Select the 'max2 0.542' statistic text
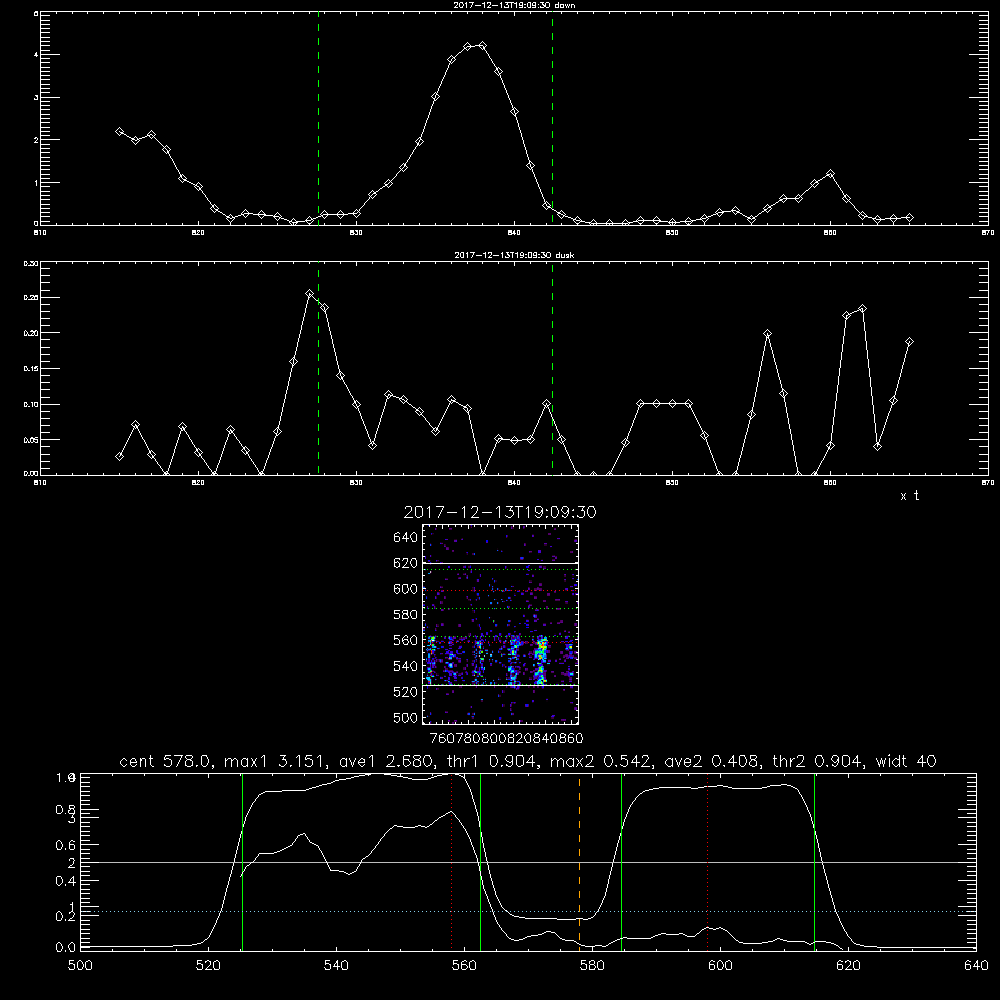 pyautogui.click(x=603, y=761)
